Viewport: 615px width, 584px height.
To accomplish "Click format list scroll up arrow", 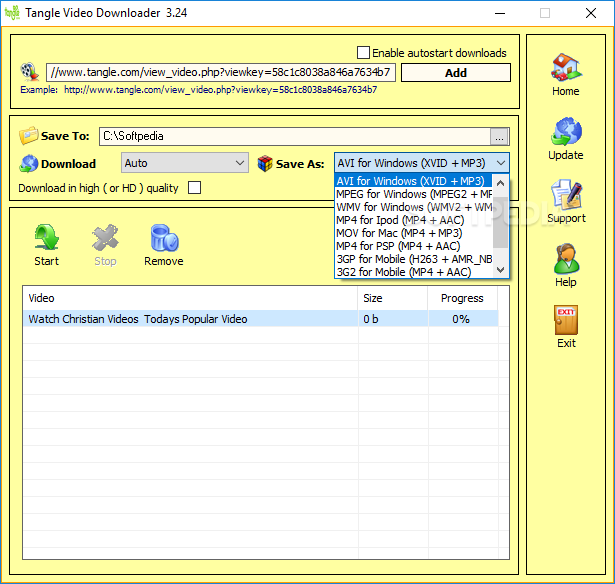I will pos(500,183).
